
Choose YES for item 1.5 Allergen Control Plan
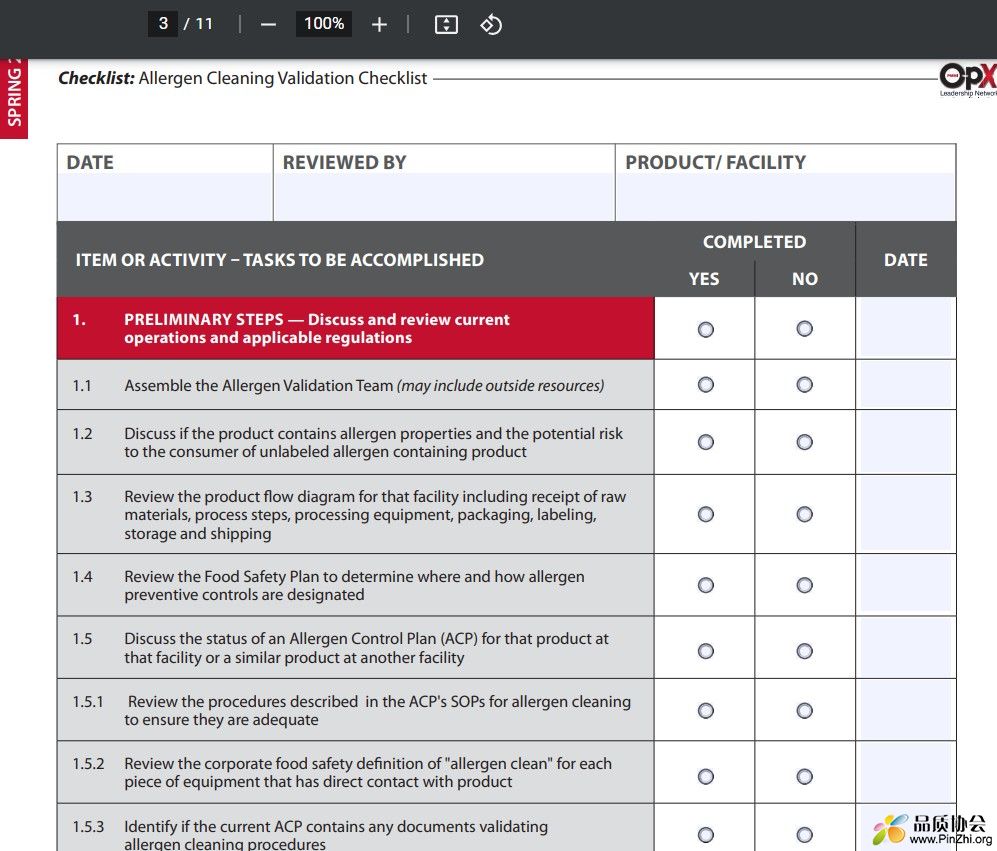pos(705,651)
